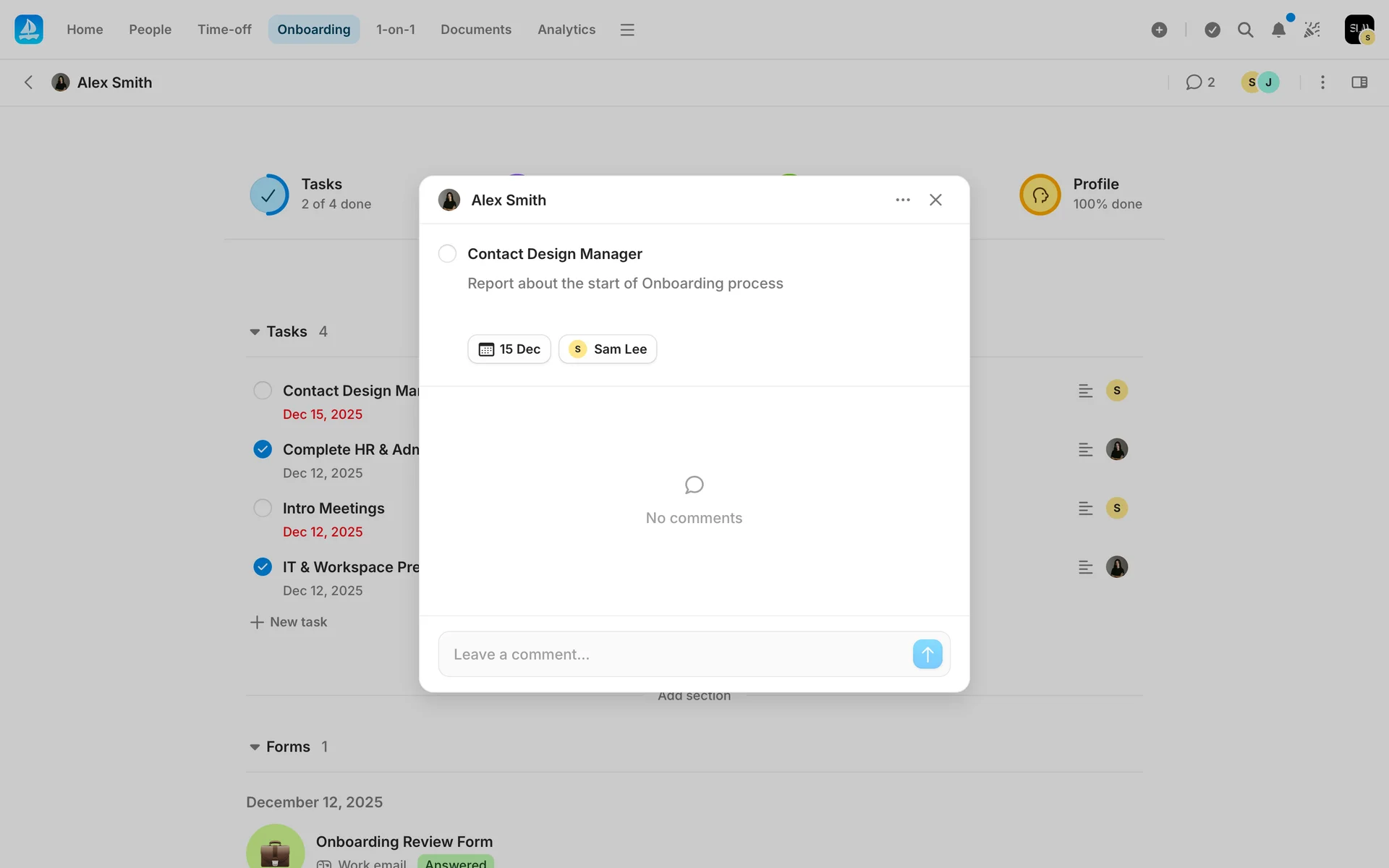Open the 15 Dec due date picker
The width and height of the screenshot is (1389, 868).
(x=509, y=349)
